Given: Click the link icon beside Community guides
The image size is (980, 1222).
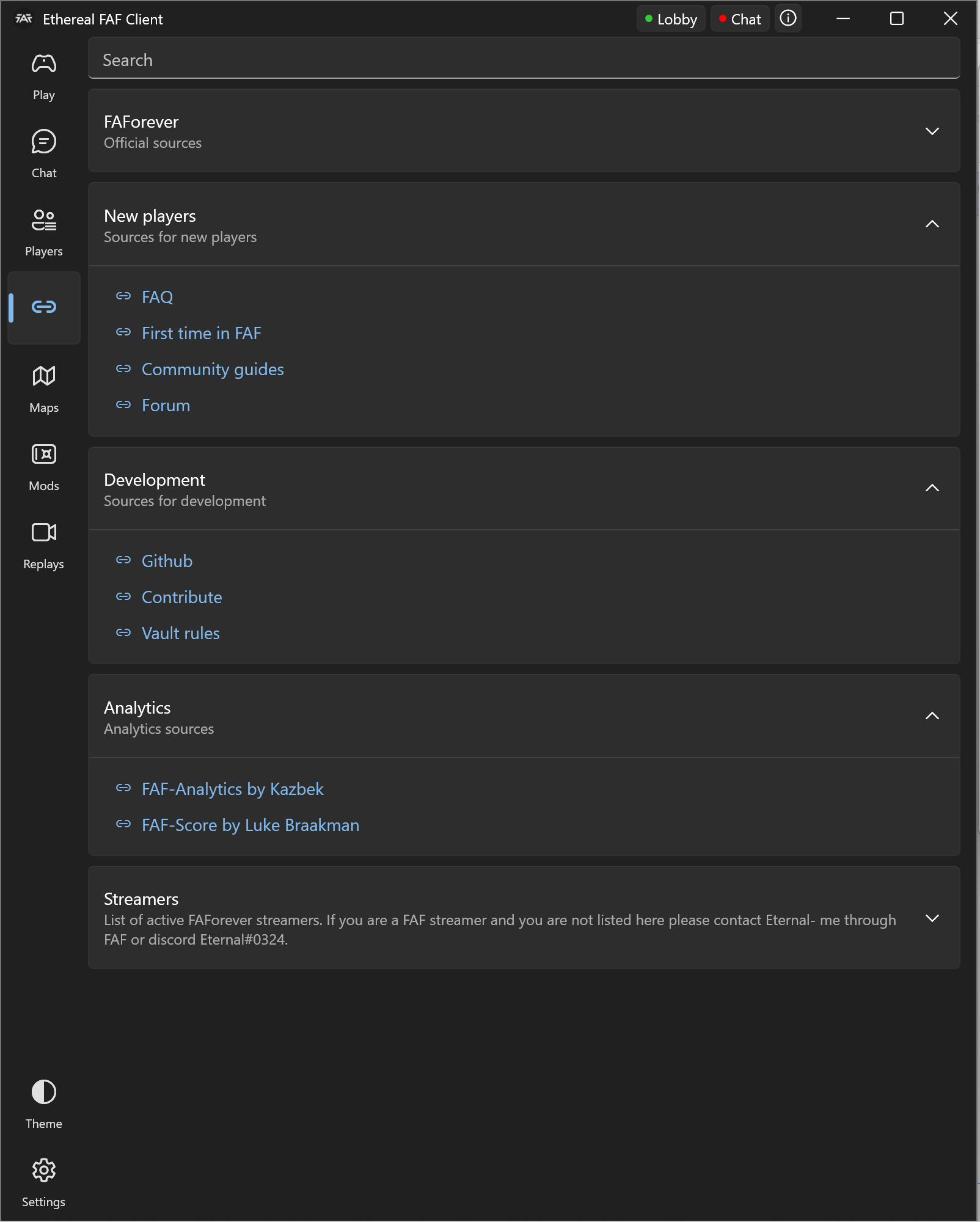Looking at the screenshot, I should click(x=123, y=368).
